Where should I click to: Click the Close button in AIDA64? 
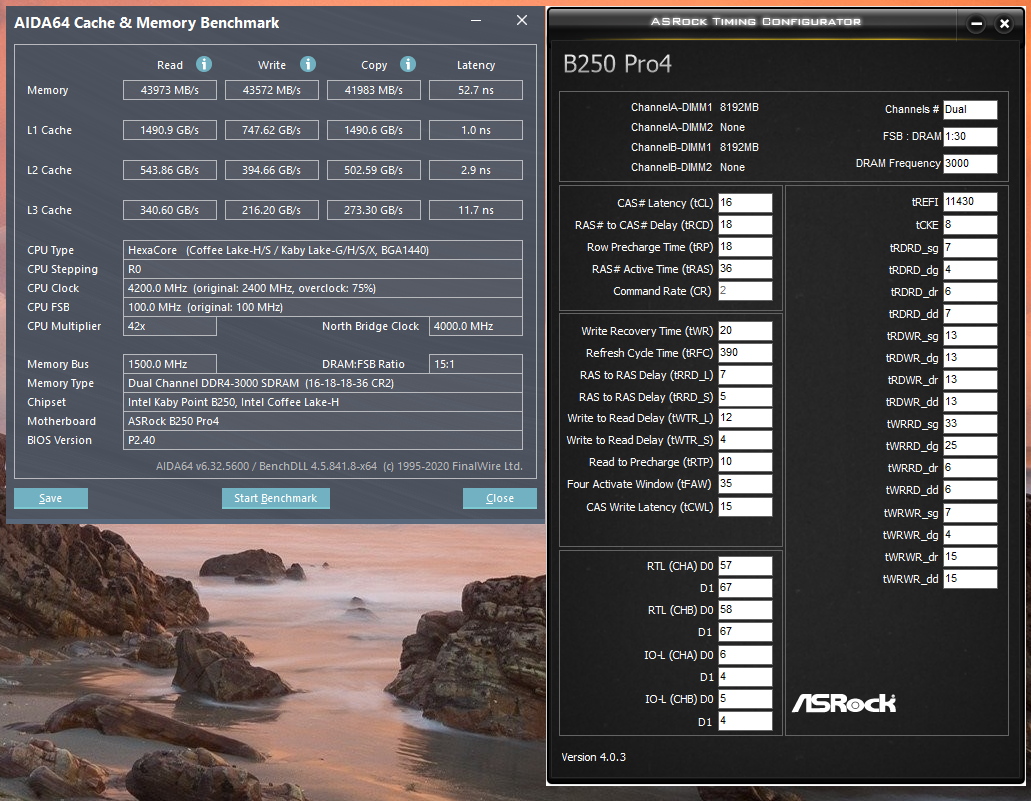500,498
